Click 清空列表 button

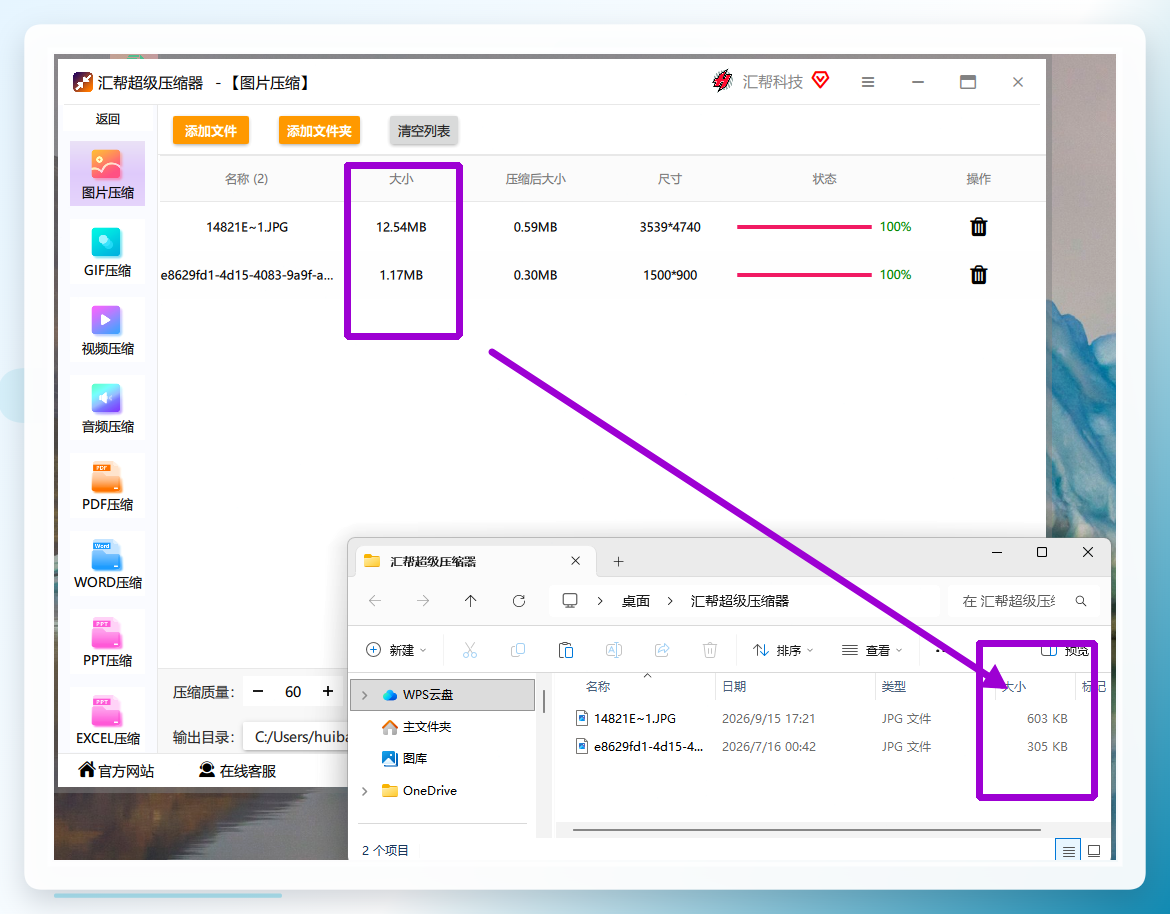point(424,131)
